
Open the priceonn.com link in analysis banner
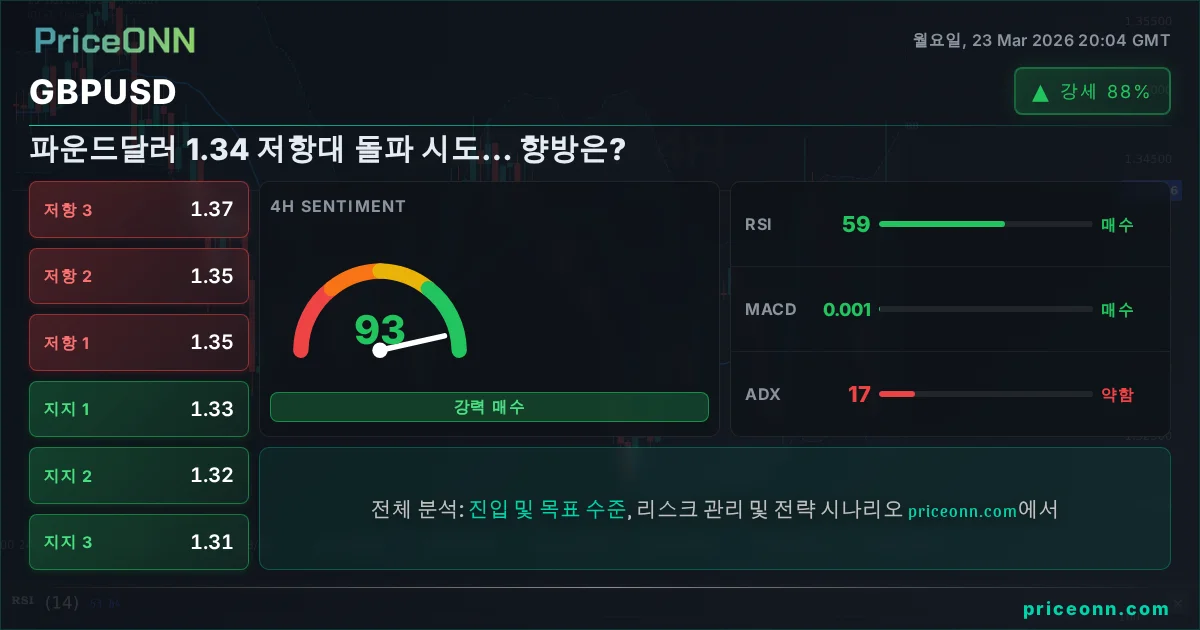click(962, 511)
